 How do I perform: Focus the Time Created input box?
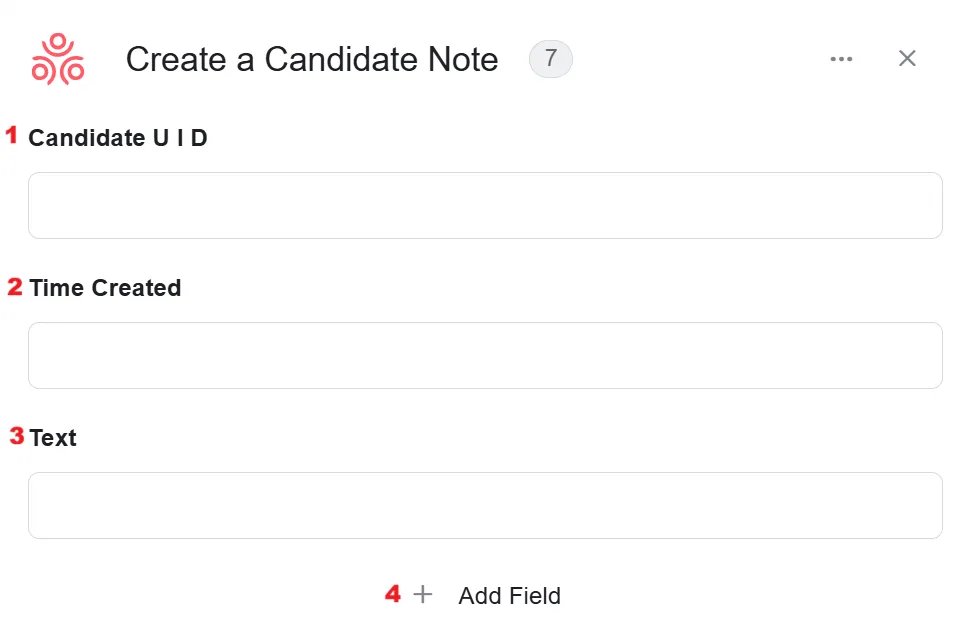[x=485, y=356]
